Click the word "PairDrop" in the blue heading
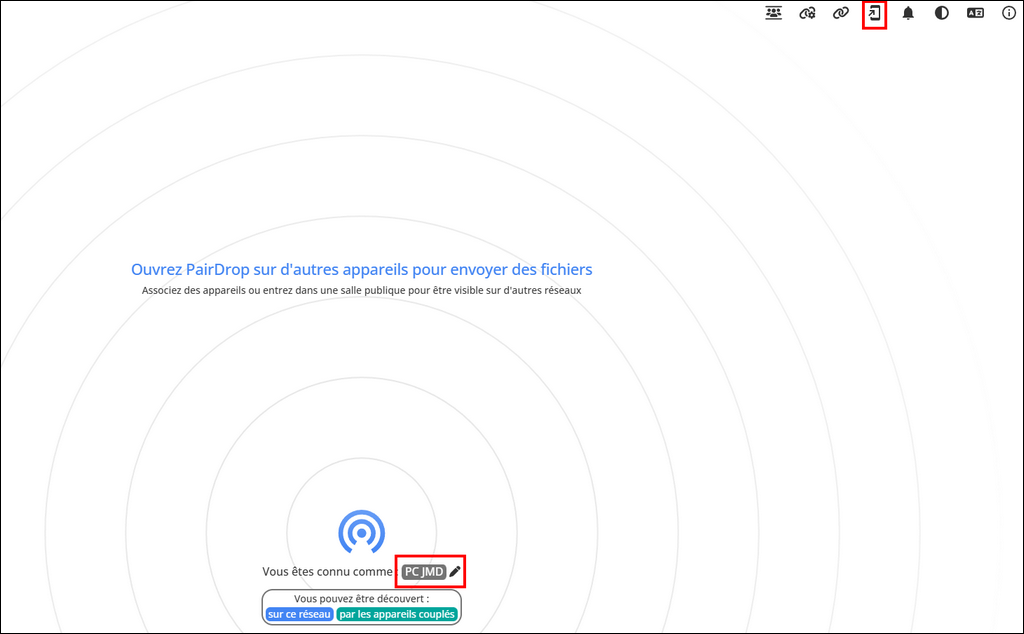The image size is (1024, 634). (x=217, y=270)
